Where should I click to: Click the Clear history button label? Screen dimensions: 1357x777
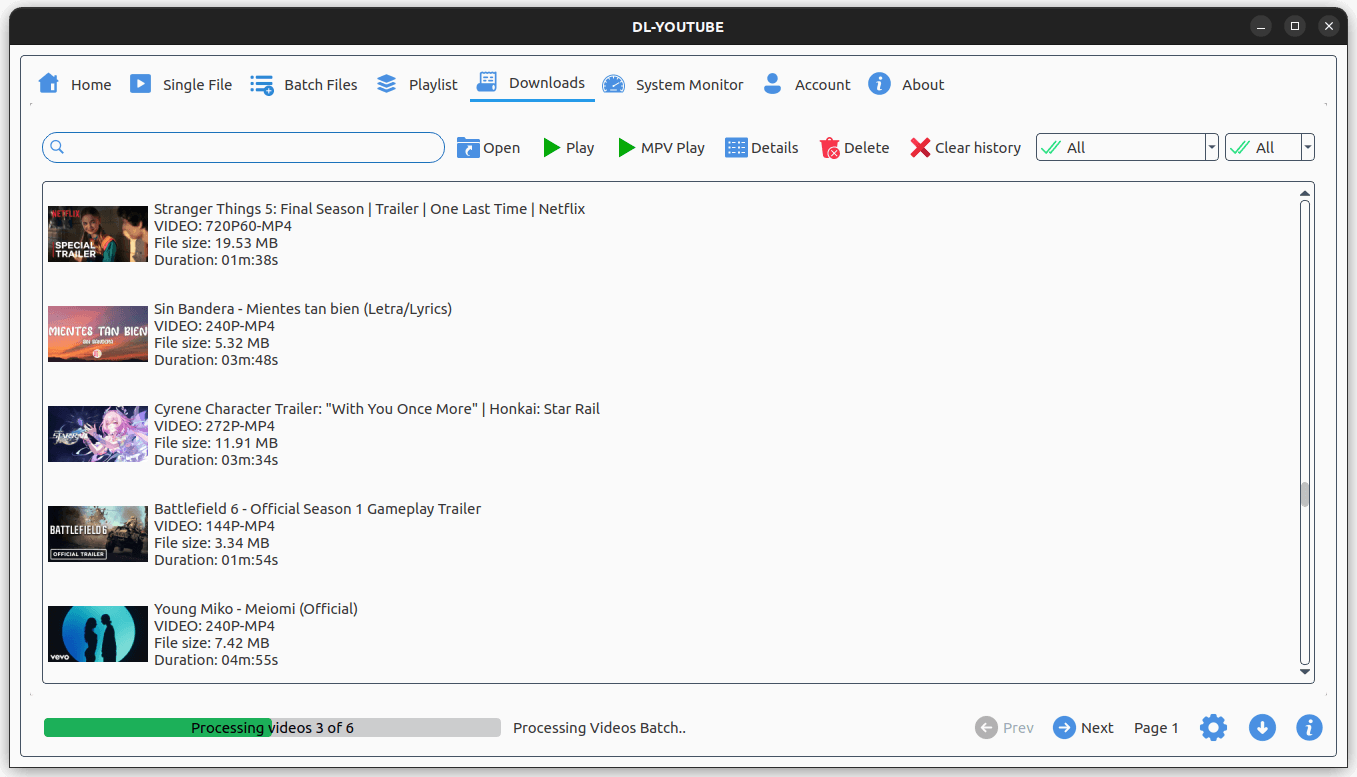coord(978,148)
